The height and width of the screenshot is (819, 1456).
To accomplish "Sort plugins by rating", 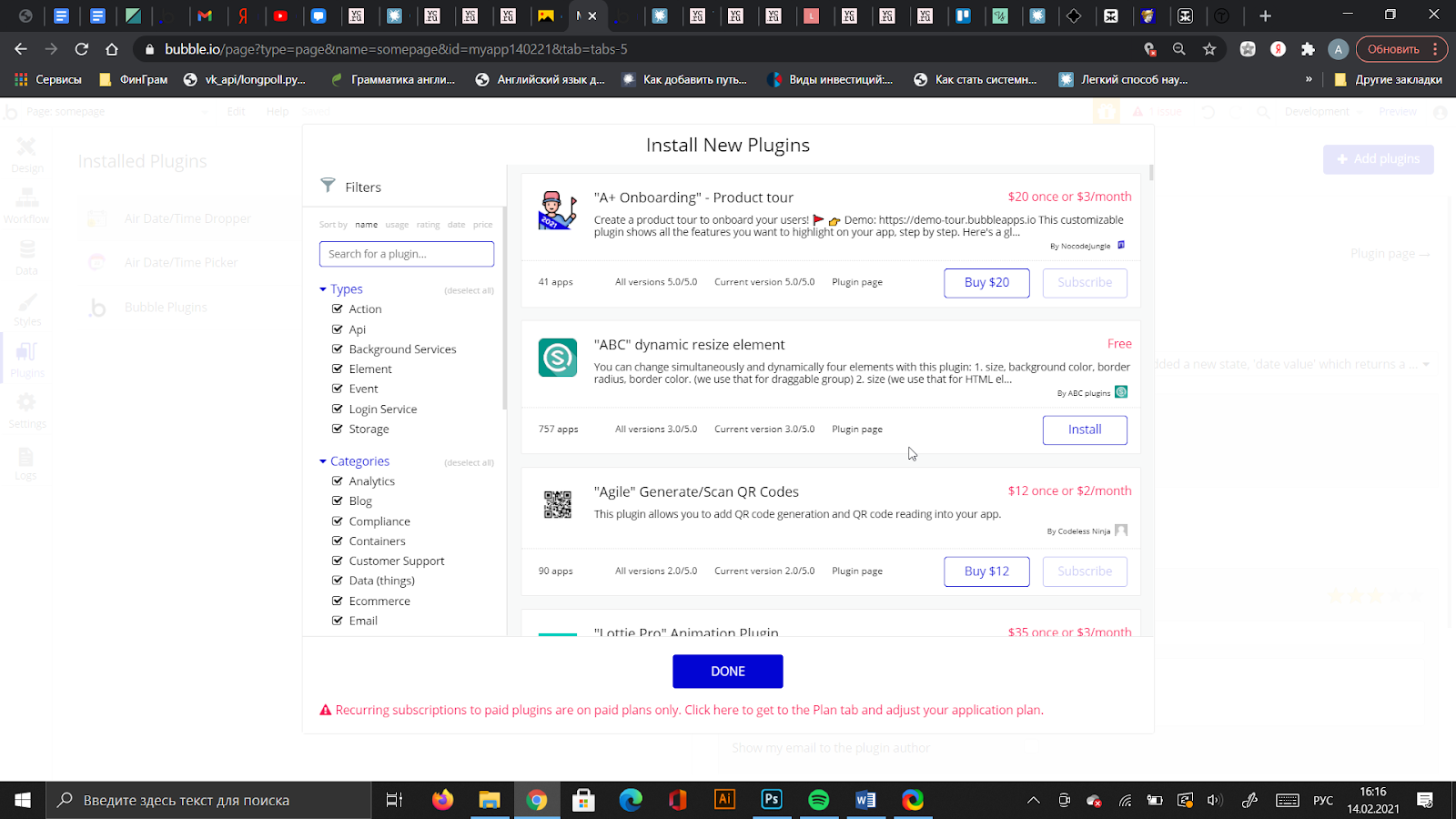I will 428,225.
